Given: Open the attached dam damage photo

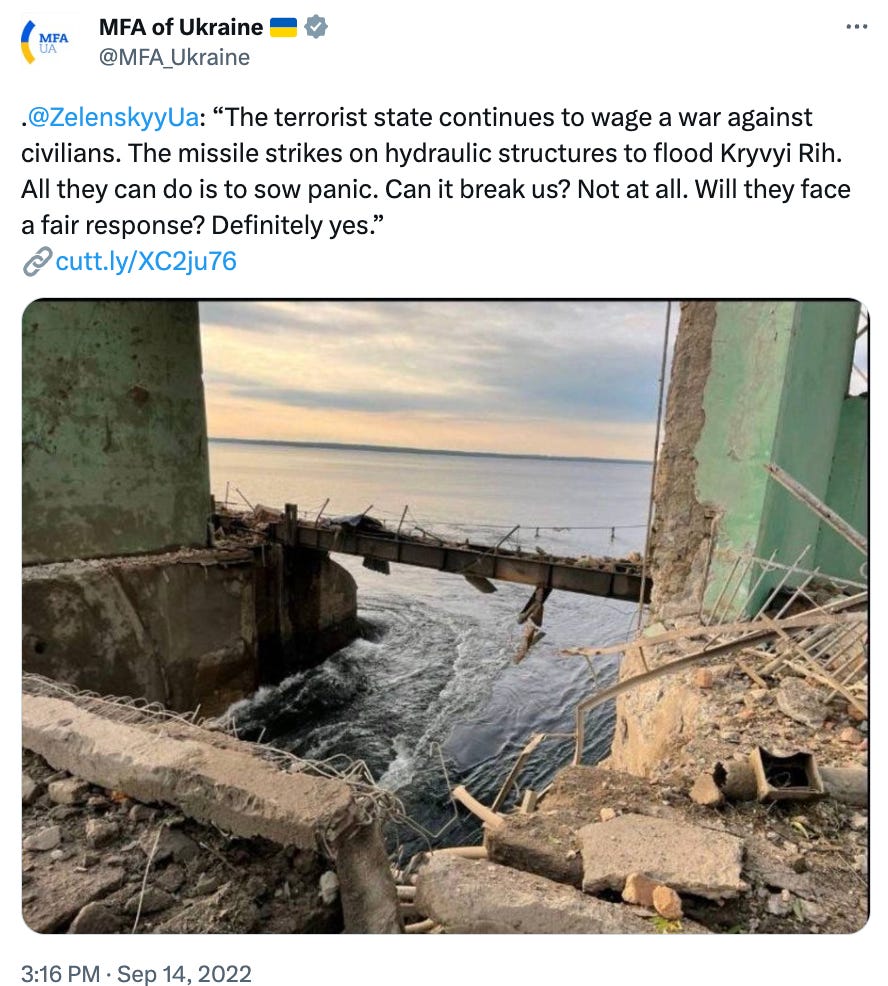Looking at the screenshot, I should click(445, 616).
